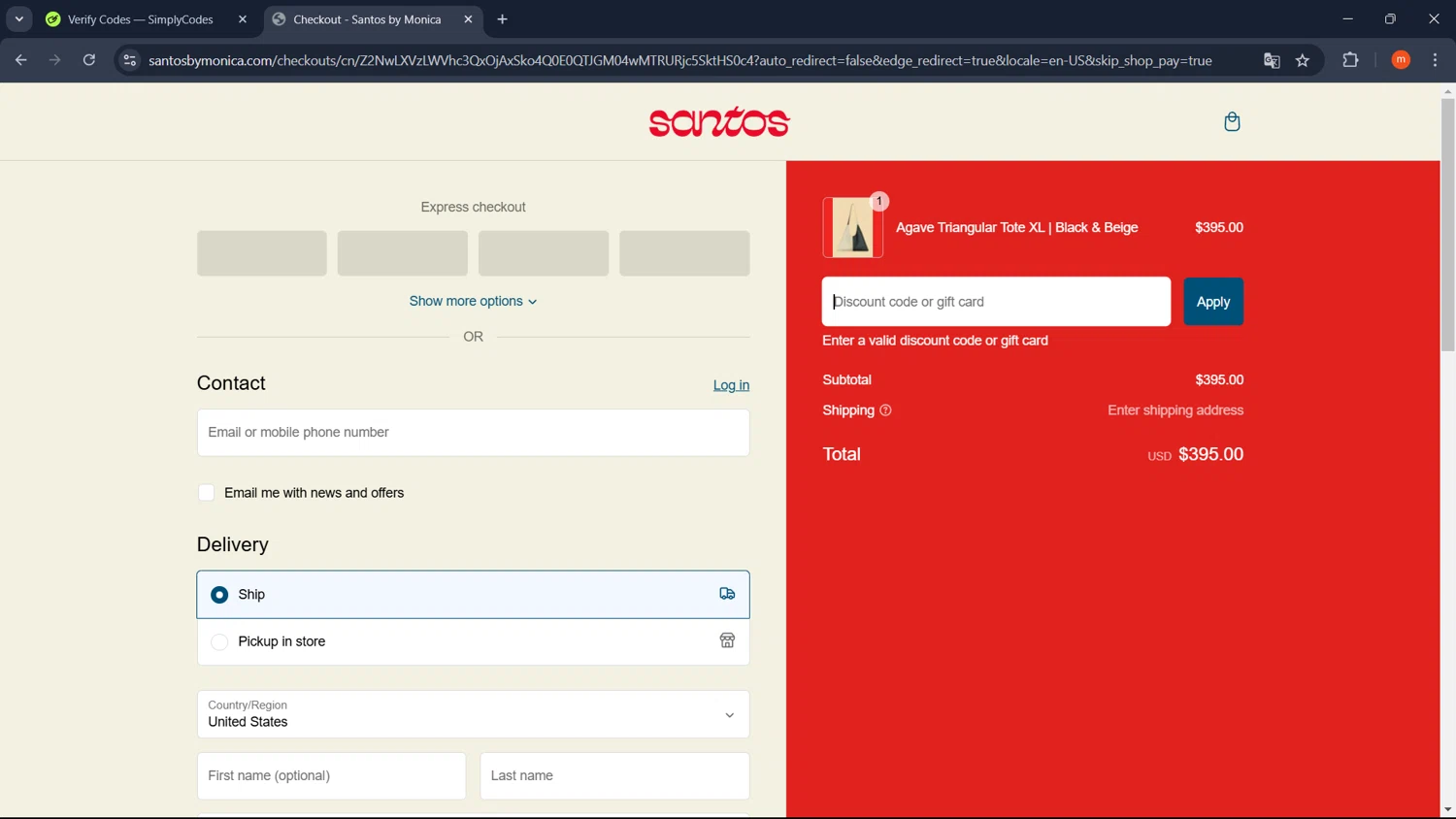Click the browser back arrow
The image size is (1456, 819).
[20, 60]
